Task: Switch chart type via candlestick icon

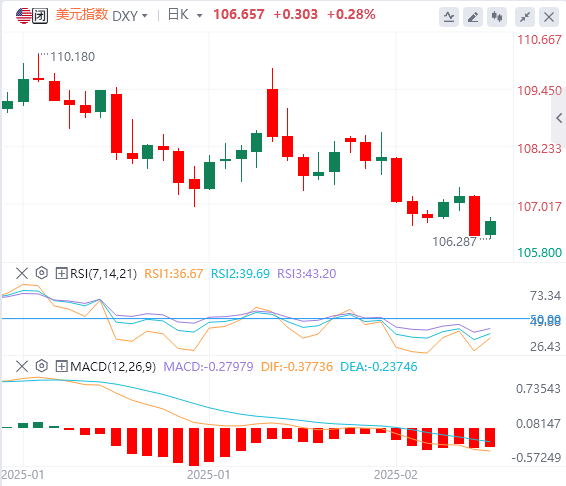Action: 497,17
